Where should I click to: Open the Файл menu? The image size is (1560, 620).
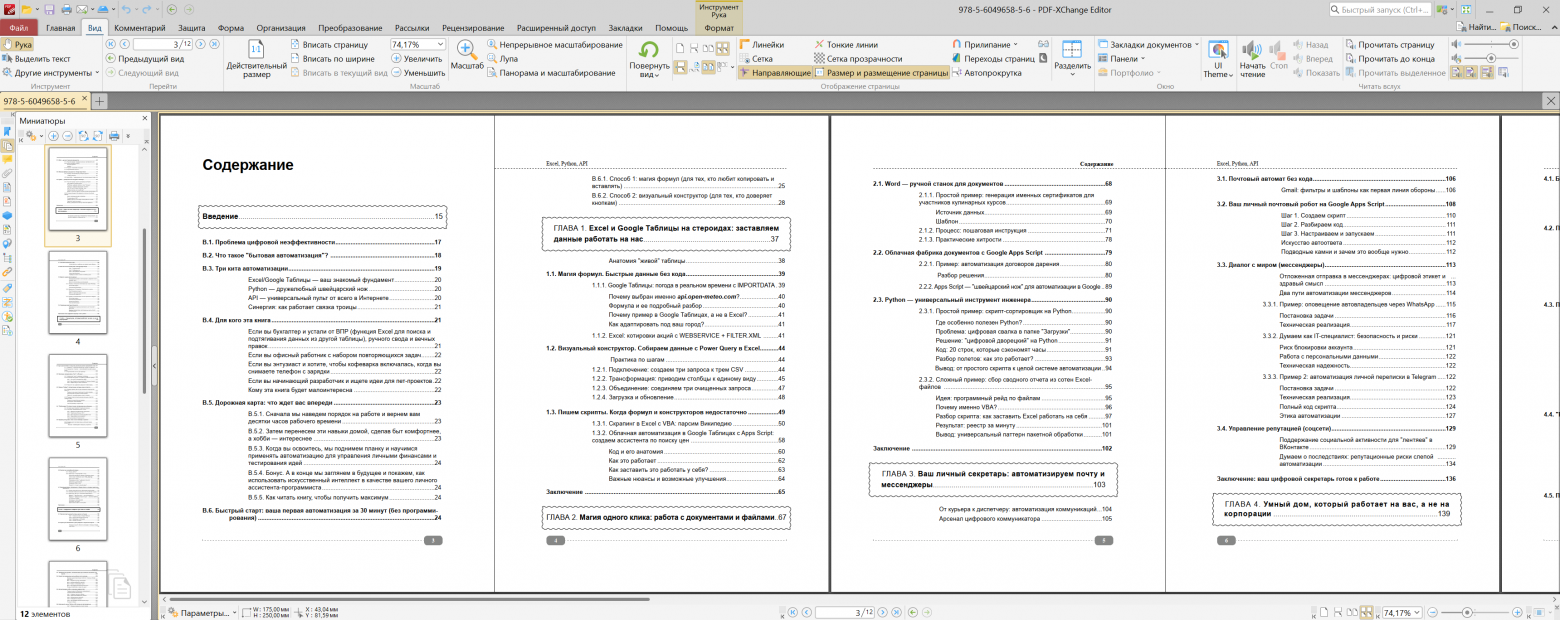tap(19, 28)
